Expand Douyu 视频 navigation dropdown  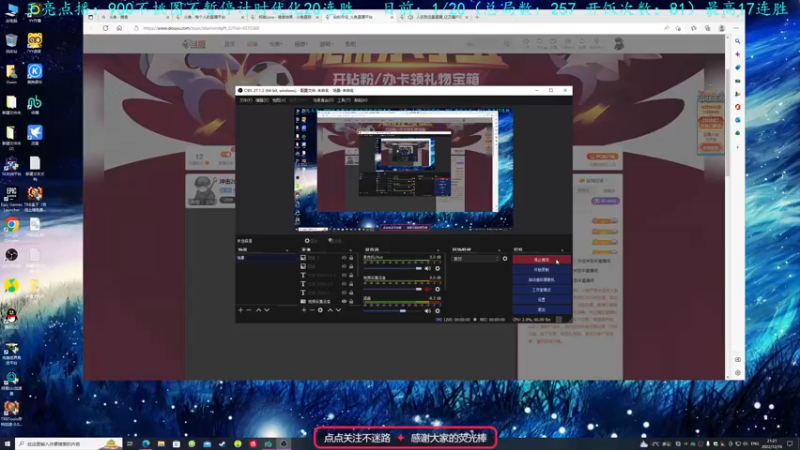(301, 44)
